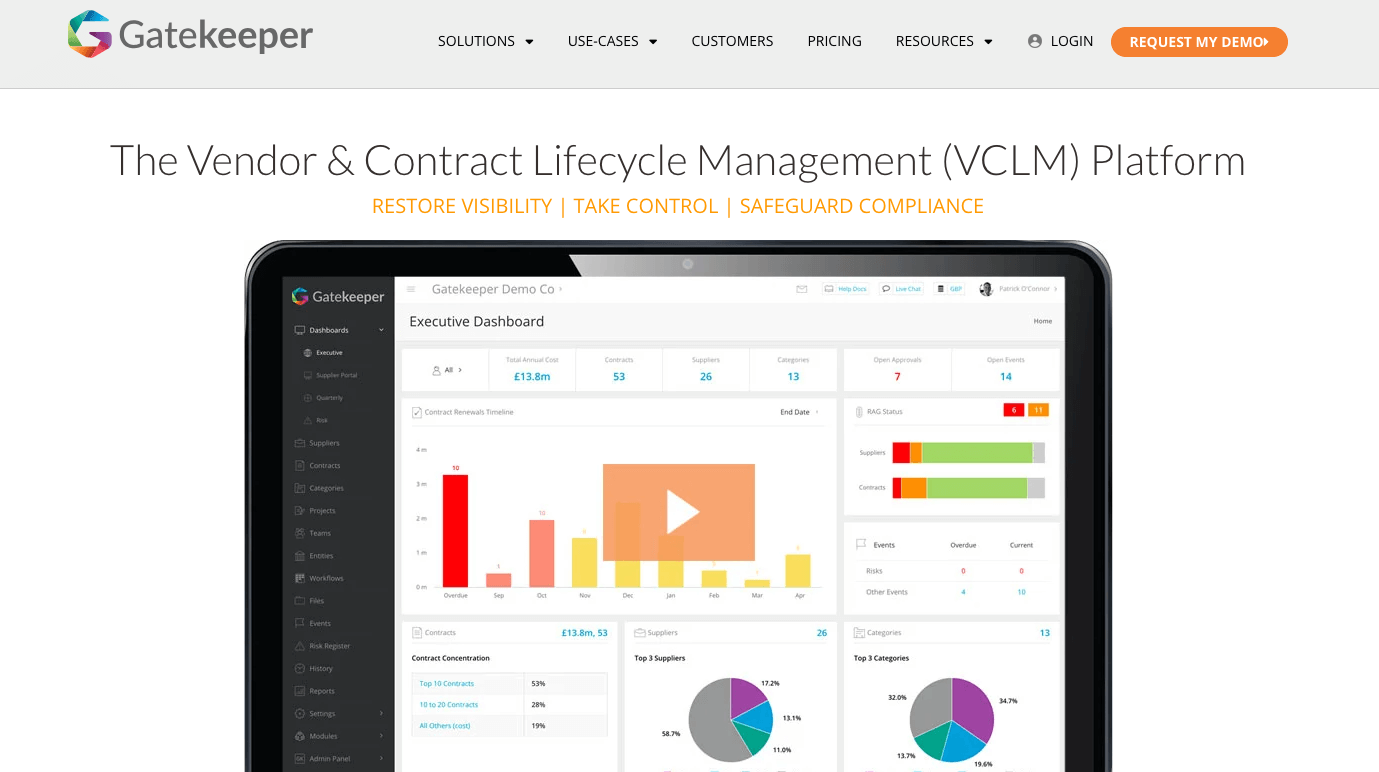This screenshot has height=772, width=1379.
Task: Click the LOGIN link
Action: [1071, 41]
